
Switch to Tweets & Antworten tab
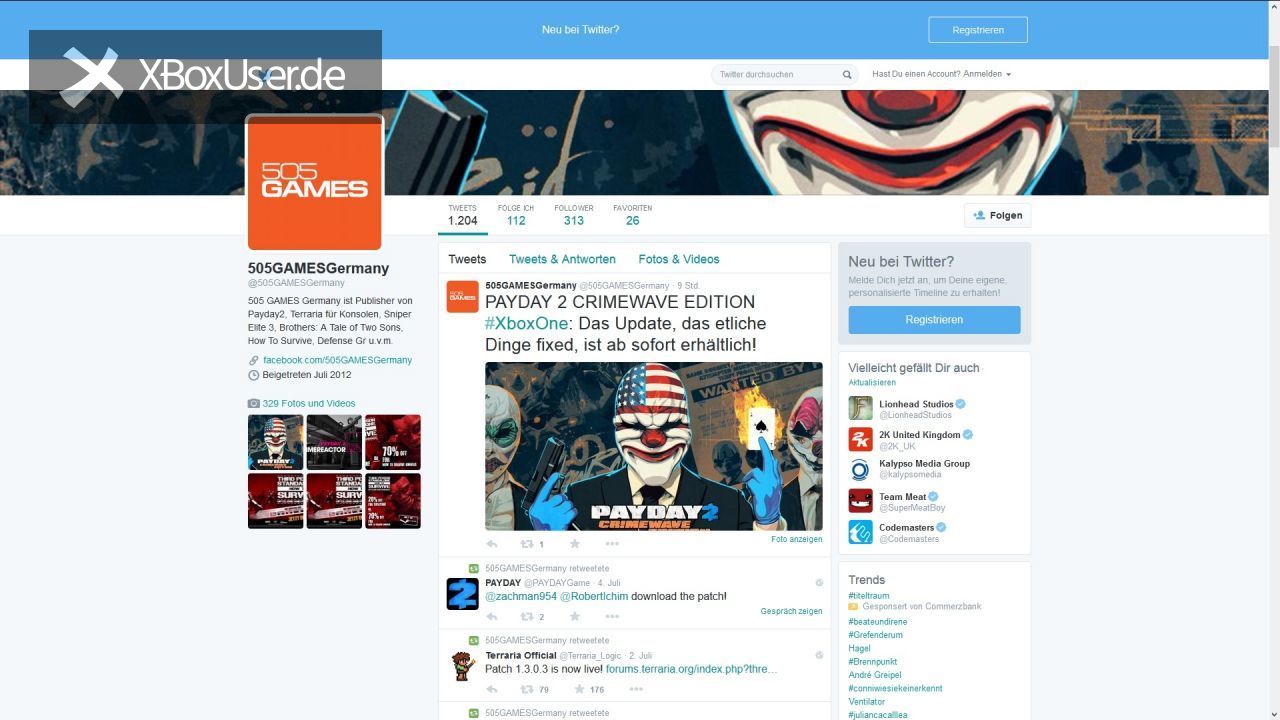pos(562,259)
